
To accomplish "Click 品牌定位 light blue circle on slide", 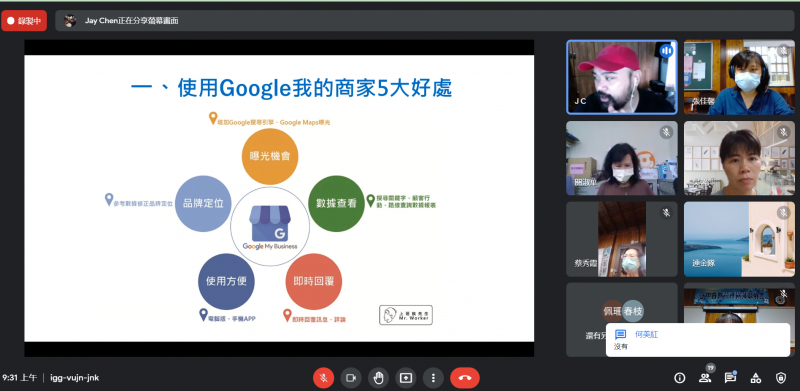I will pos(203,203).
